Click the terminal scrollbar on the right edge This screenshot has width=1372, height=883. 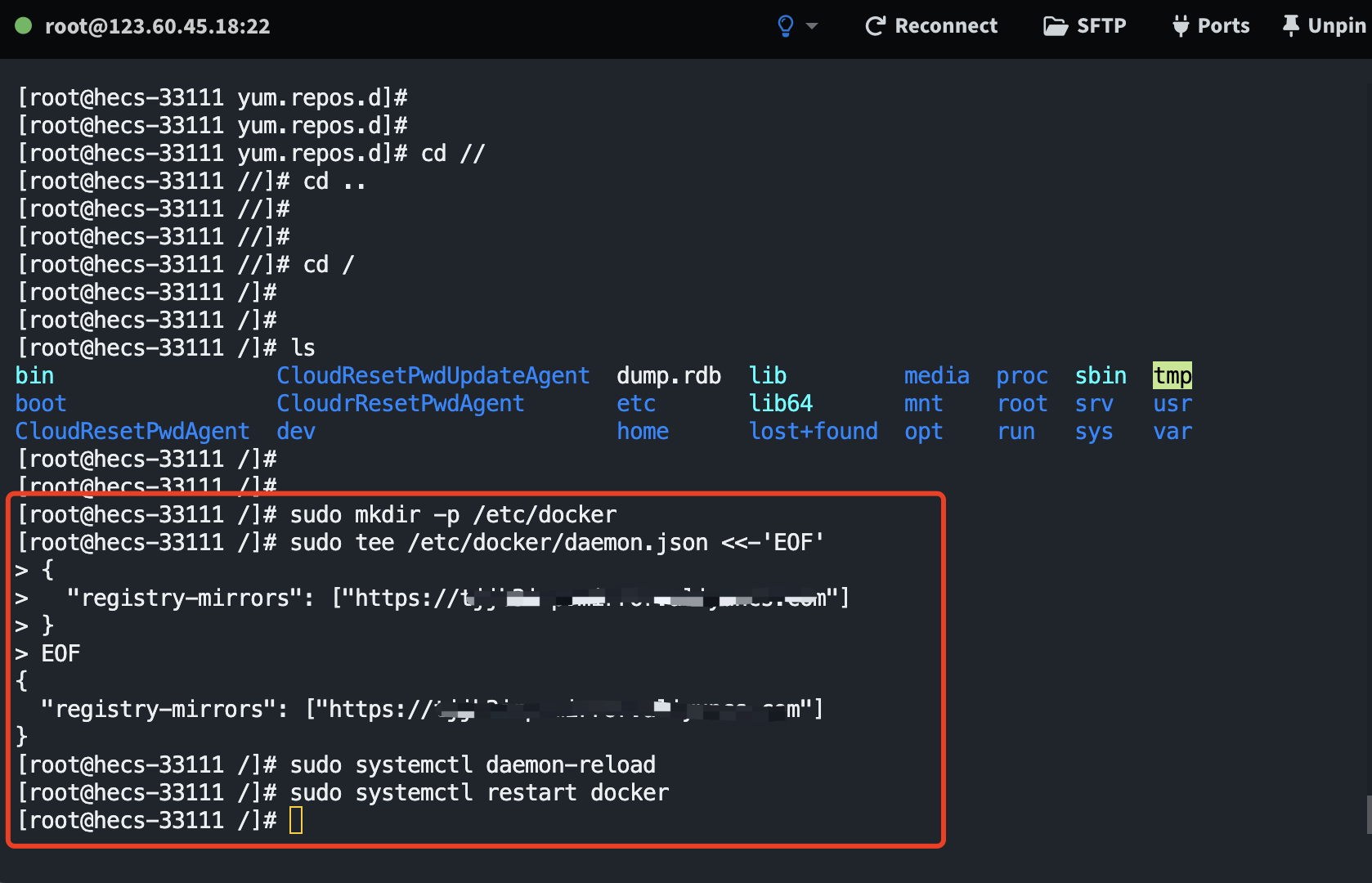1368,814
